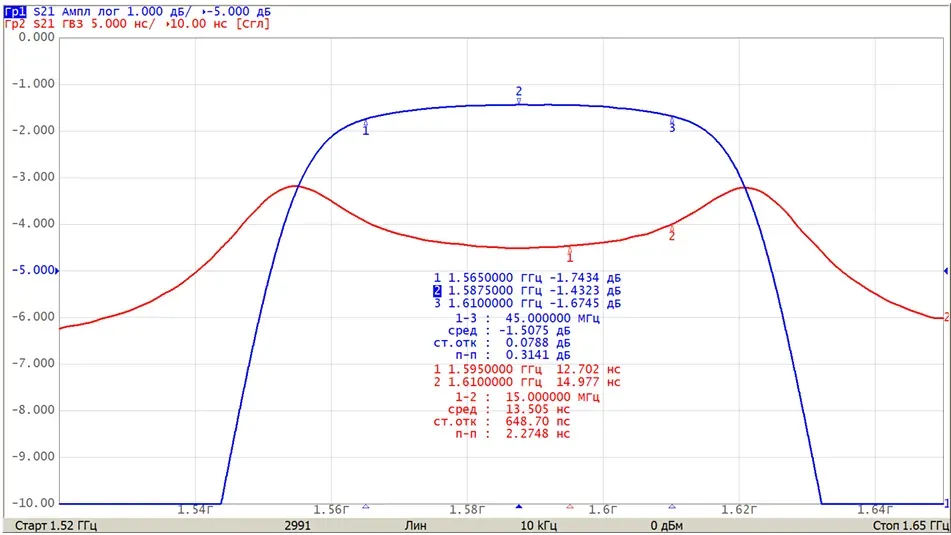951x535 pixels.
Task: Click red ст.отк : 648.70 пс statistic
Action: (502, 422)
